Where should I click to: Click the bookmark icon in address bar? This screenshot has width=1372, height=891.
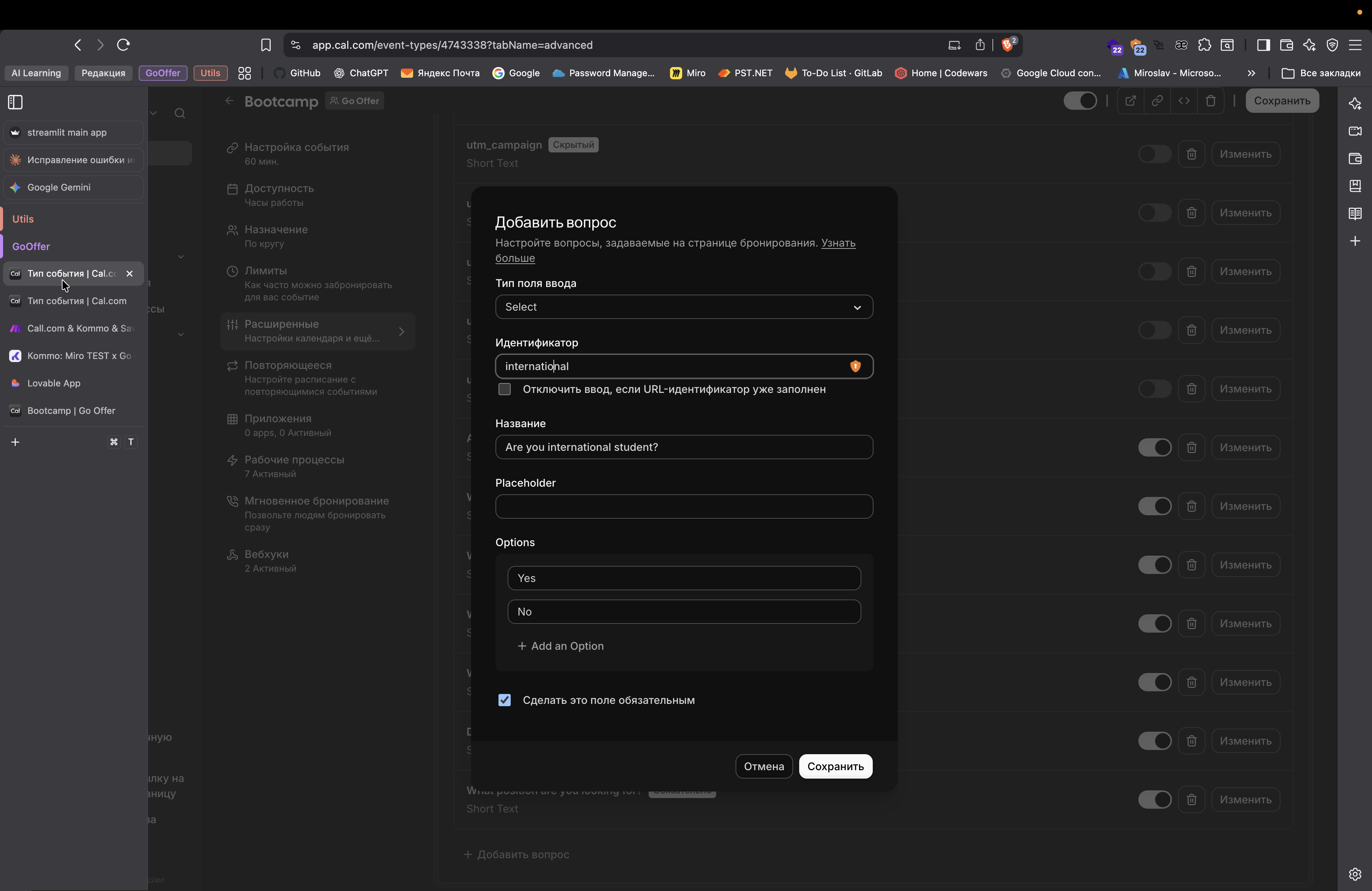point(266,45)
